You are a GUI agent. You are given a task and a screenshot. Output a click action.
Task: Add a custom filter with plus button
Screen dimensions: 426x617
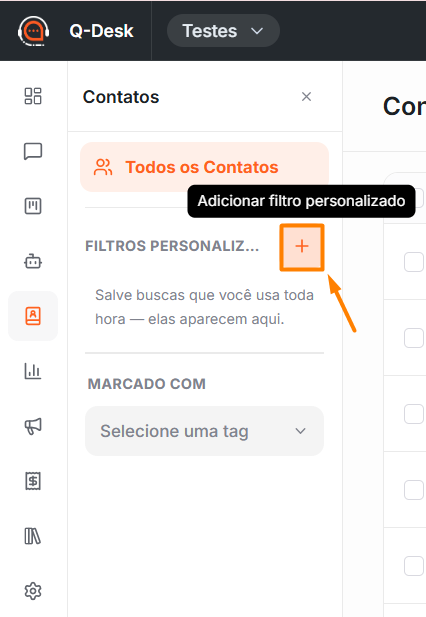302,247
